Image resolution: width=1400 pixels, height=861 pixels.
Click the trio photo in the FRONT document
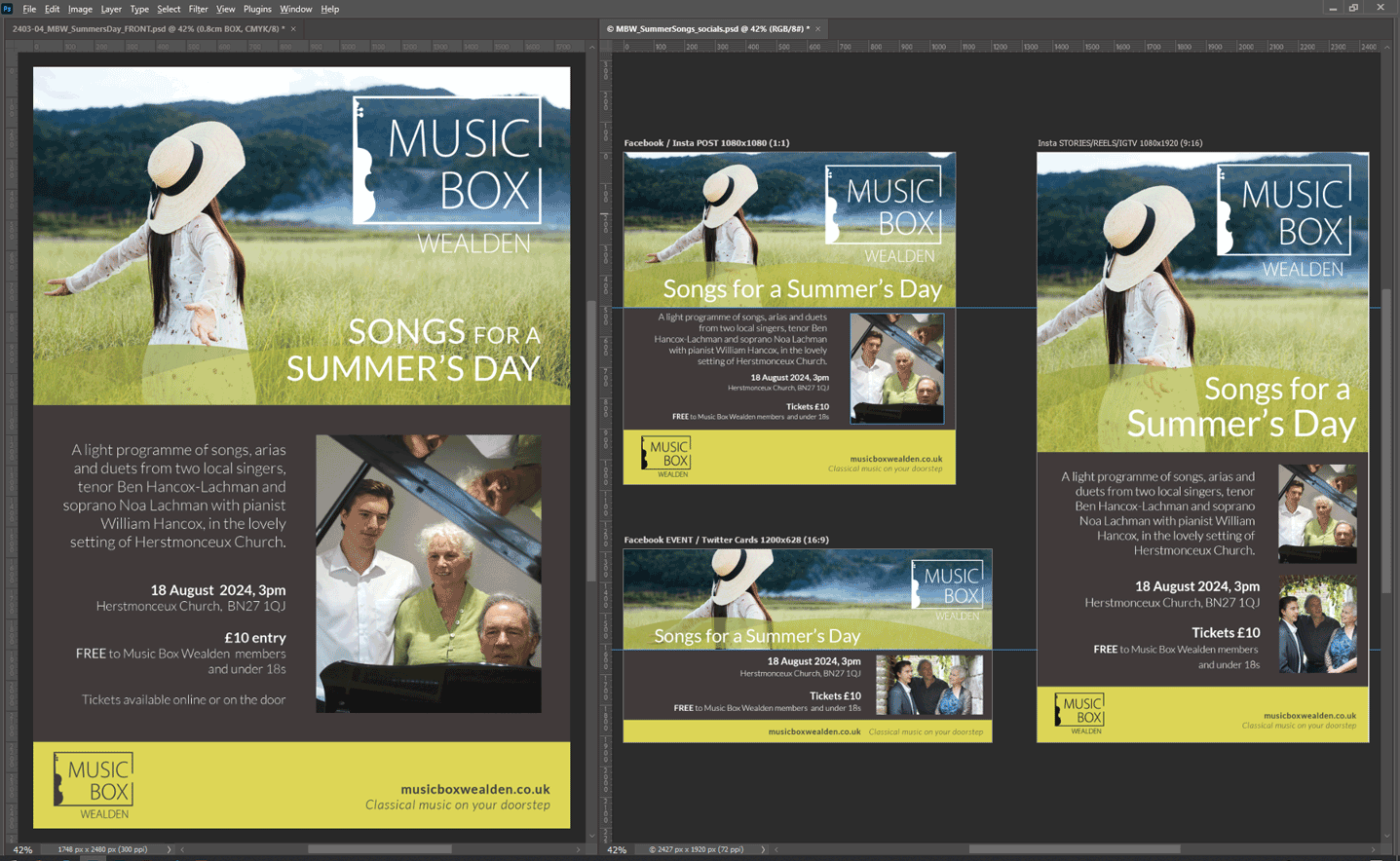[429, 574]
